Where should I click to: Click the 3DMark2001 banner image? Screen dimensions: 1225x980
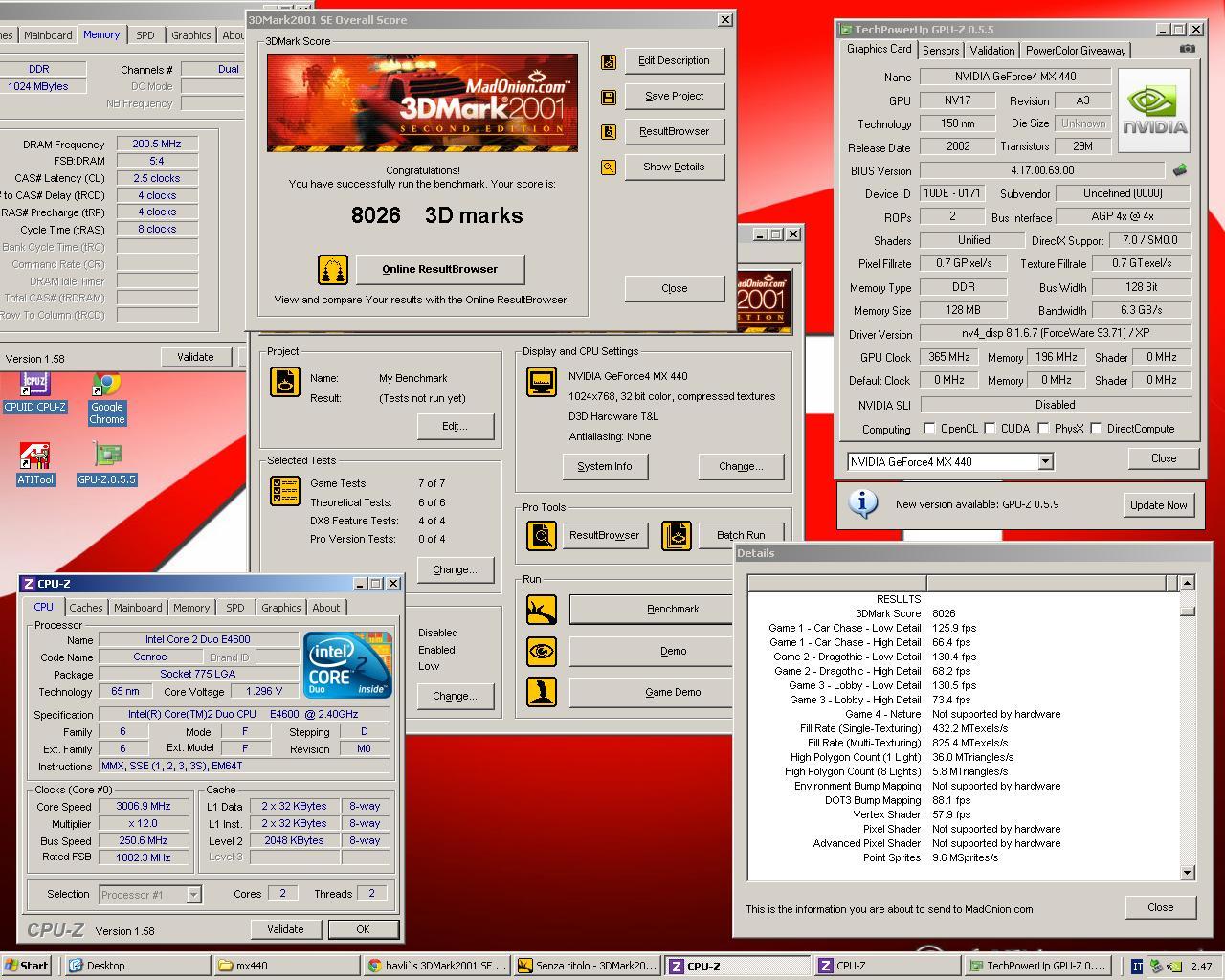point(422,102)
